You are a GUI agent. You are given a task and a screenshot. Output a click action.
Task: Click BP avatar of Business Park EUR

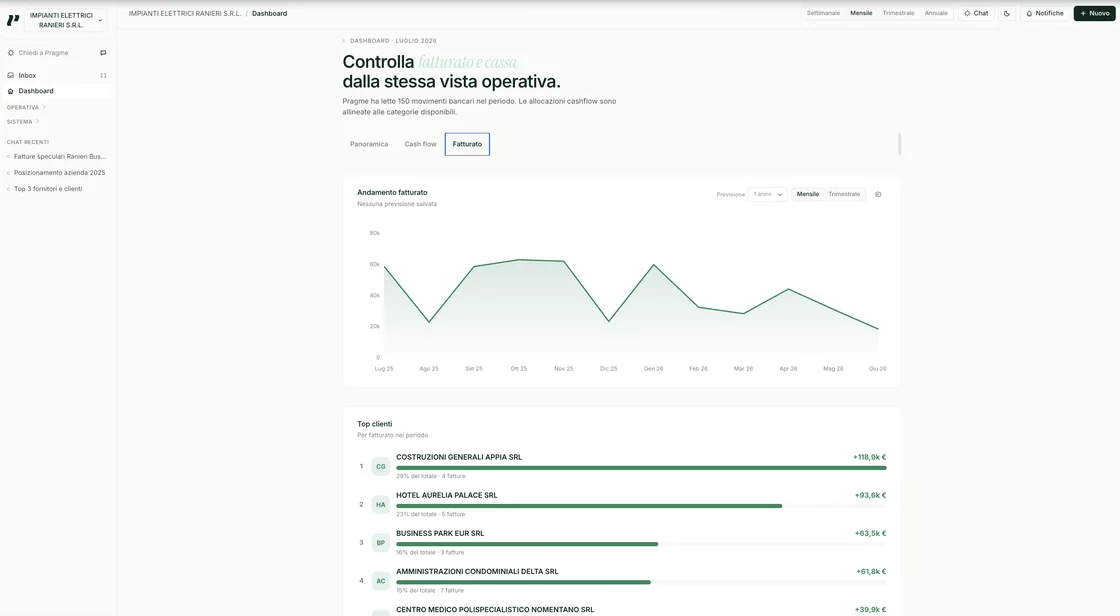[381, 542]
